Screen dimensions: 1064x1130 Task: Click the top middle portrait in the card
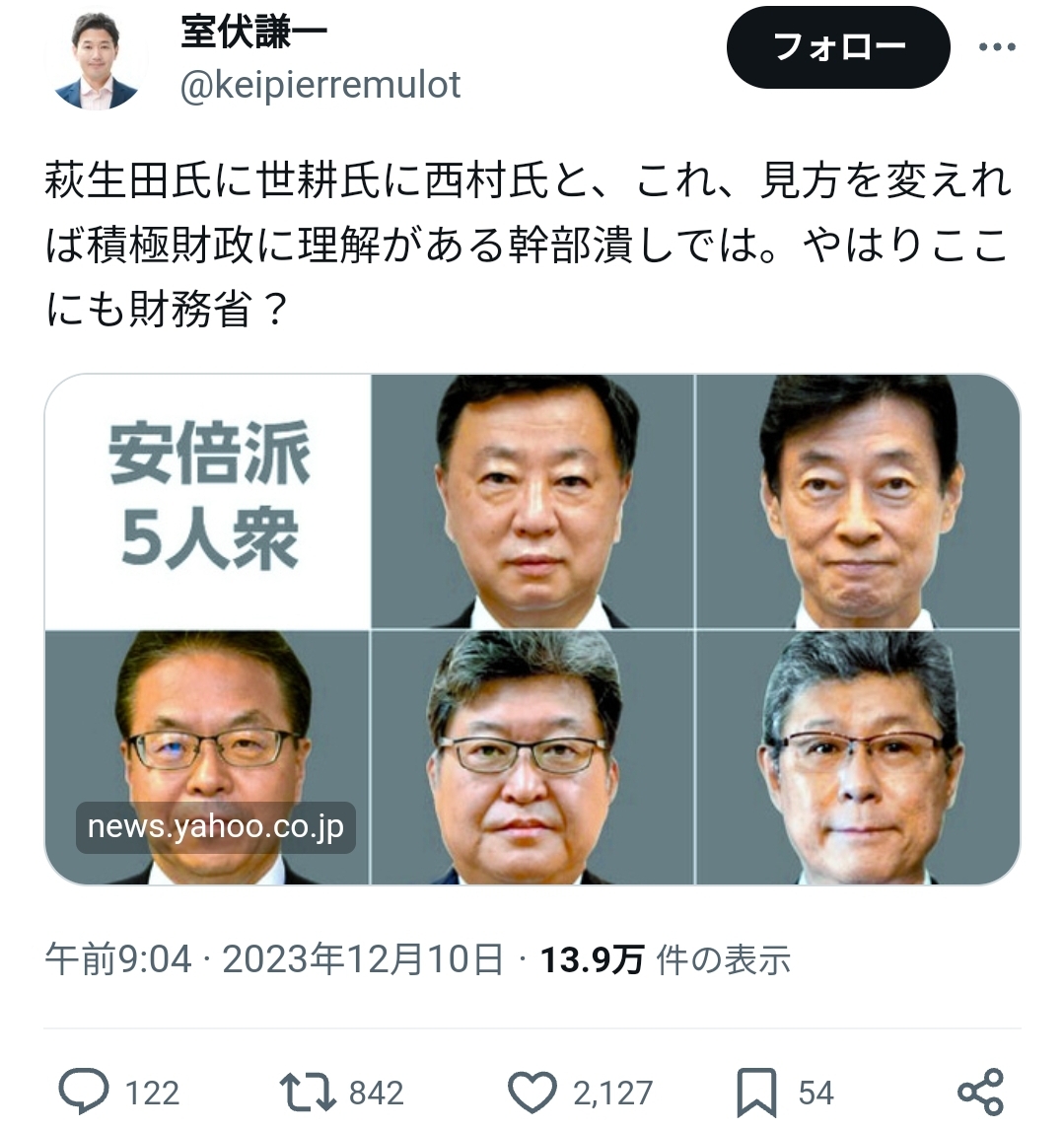532,501
